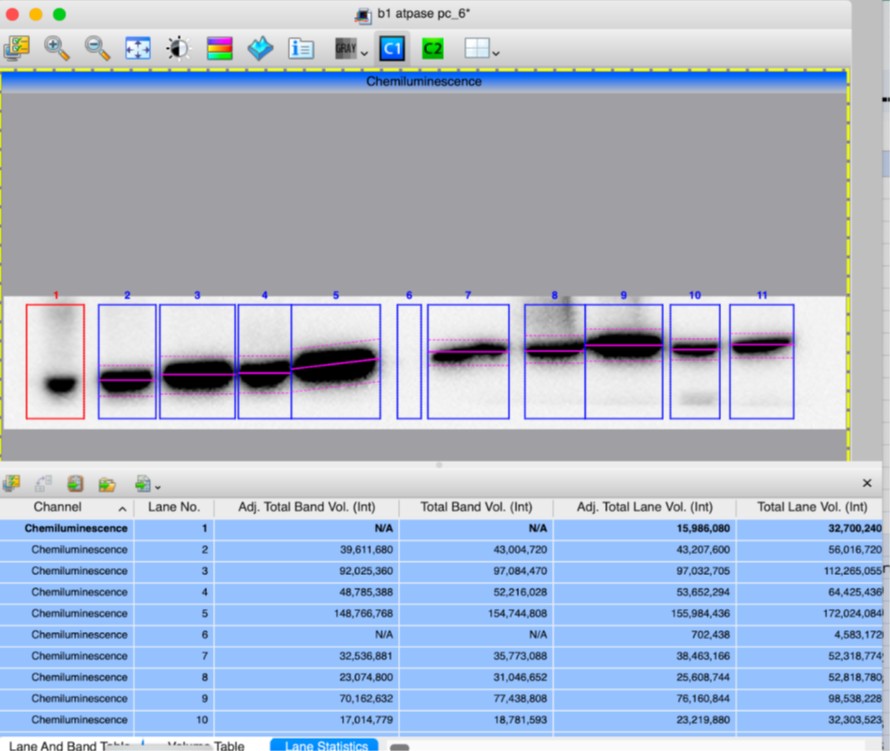
Task: Toggle channel C2 display
Action: pos(432,48)
